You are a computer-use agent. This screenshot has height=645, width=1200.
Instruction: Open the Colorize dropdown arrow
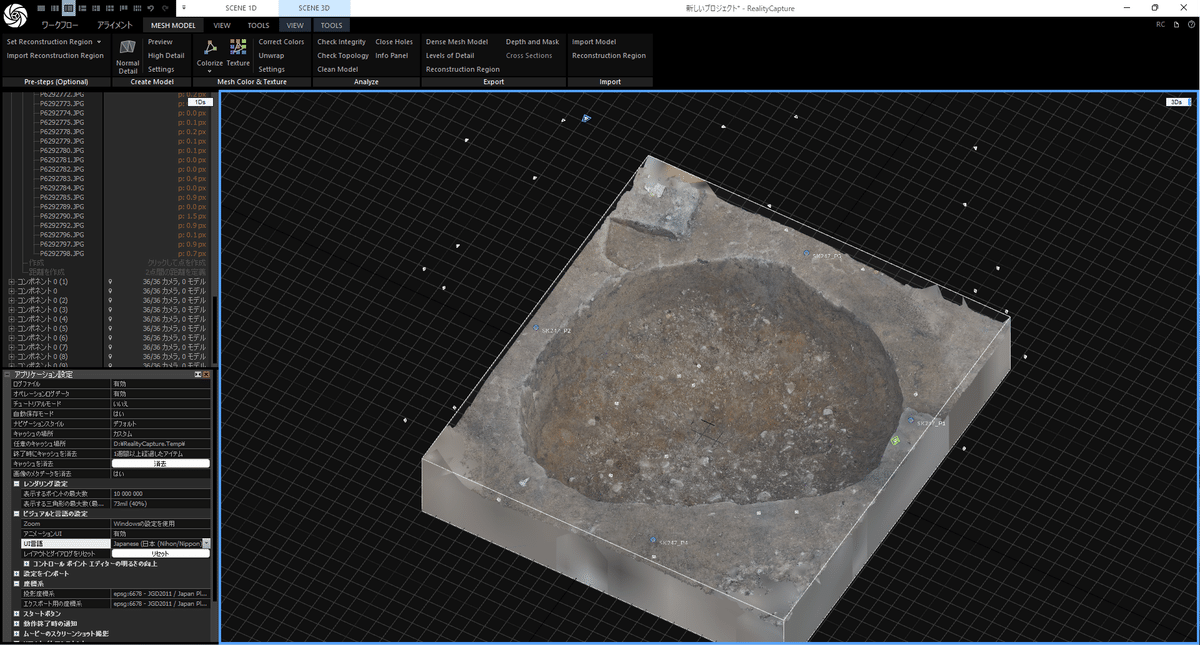click(210, 71)
